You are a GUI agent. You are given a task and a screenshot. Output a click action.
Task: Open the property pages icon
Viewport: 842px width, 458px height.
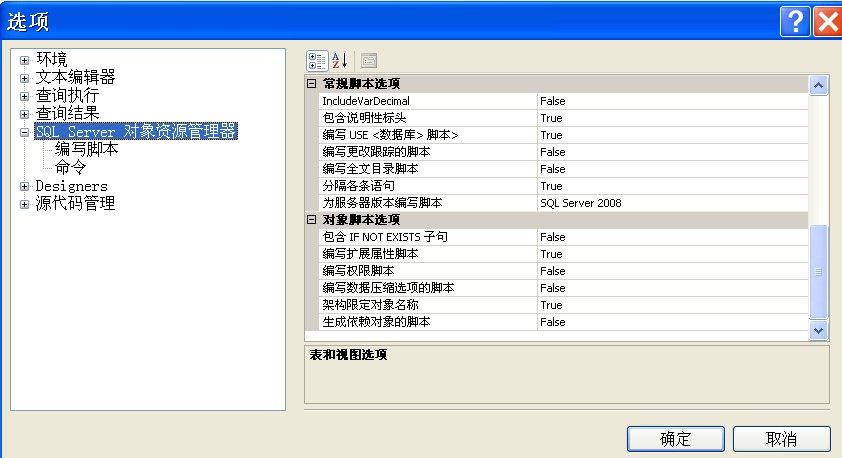point(369,61)
